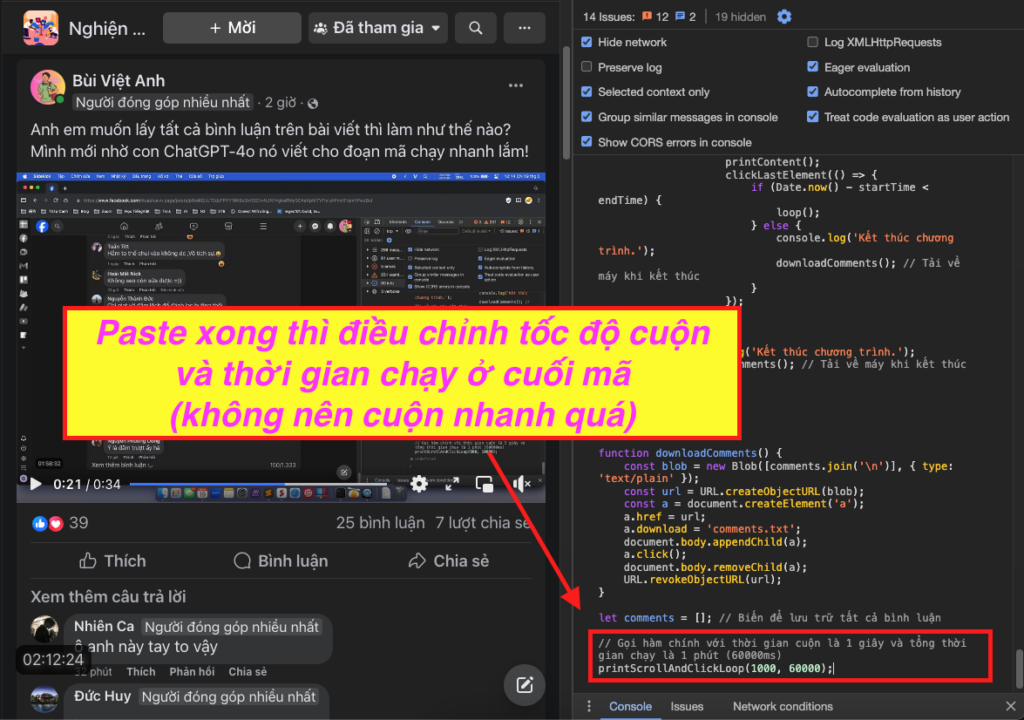Screen dimensions: 1024x720
Task: Open the Network conditions tab
Action: 782,706
